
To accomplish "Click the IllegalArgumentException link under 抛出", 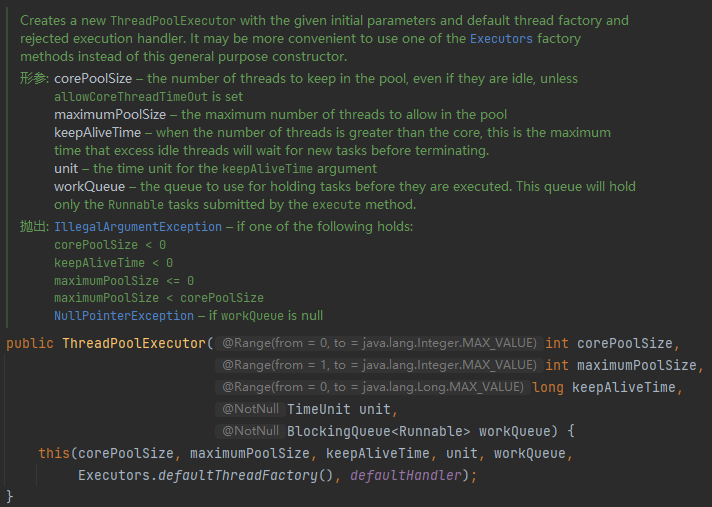I will tap(138, 227).
